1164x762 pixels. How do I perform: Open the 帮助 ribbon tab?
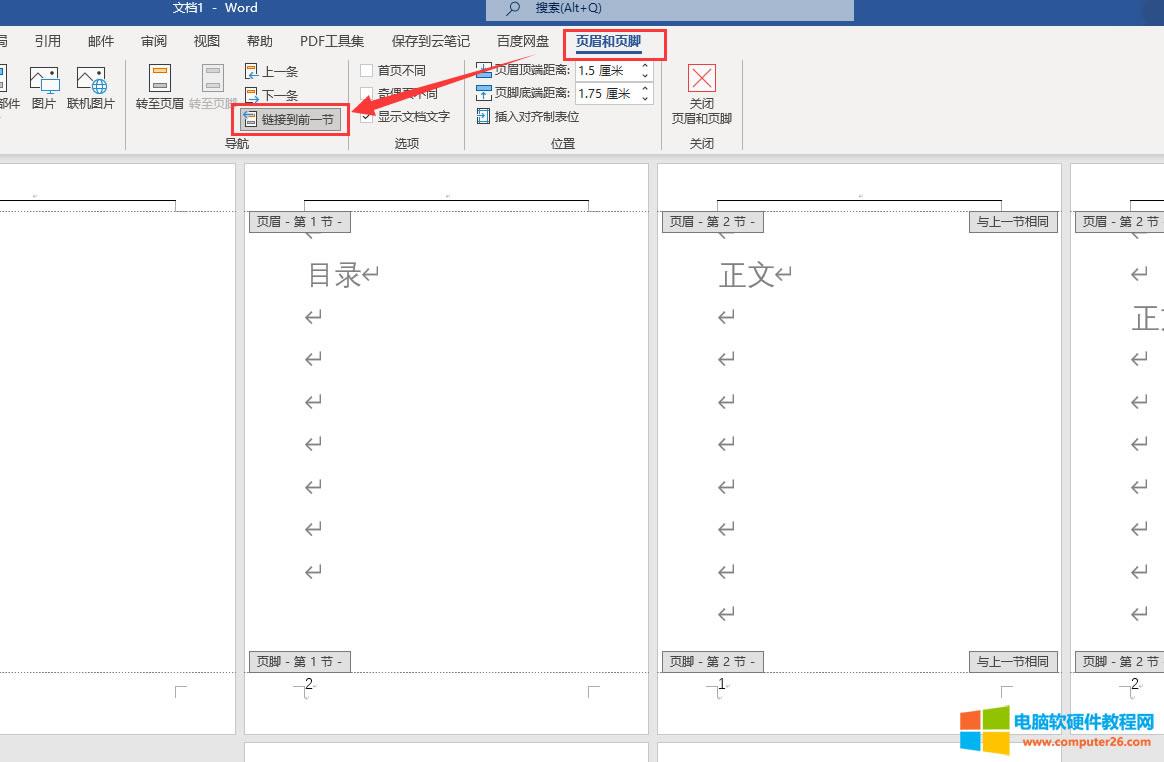tap(260, 42)
